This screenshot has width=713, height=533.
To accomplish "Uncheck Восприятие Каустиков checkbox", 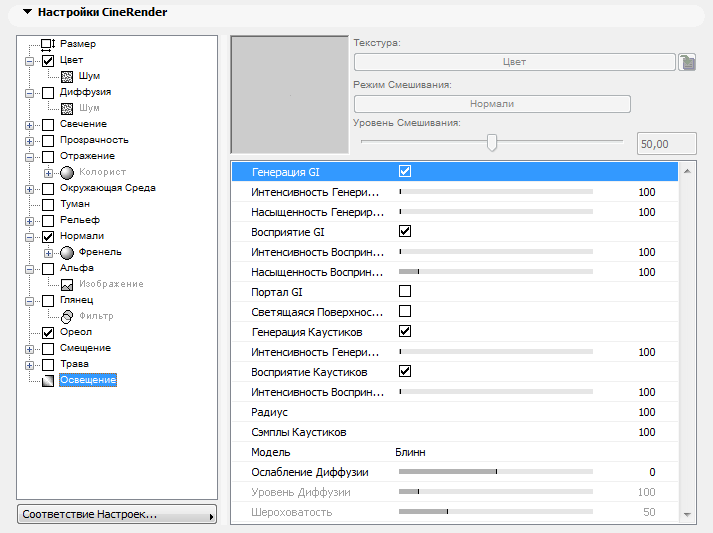I will click(x=405, y=371).
